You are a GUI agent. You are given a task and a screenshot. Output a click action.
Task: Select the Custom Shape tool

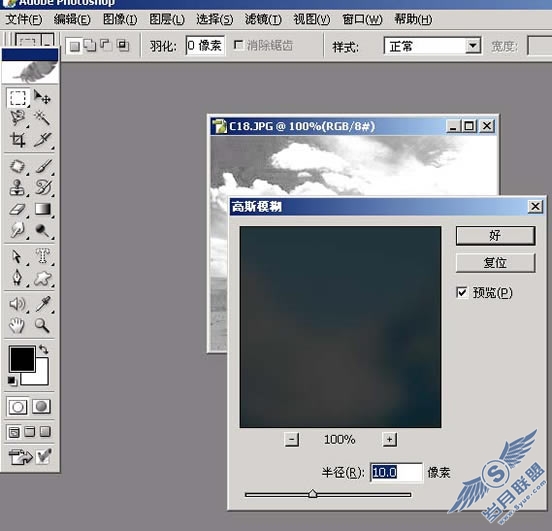pos(42,278)
